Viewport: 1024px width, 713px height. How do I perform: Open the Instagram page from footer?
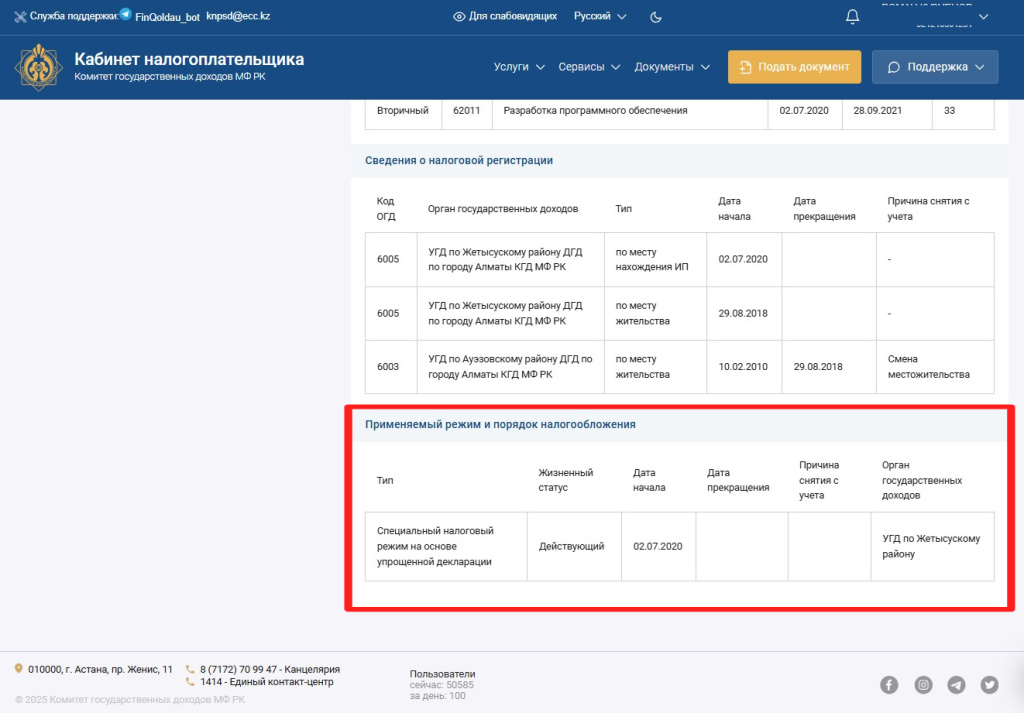(923, 685)
